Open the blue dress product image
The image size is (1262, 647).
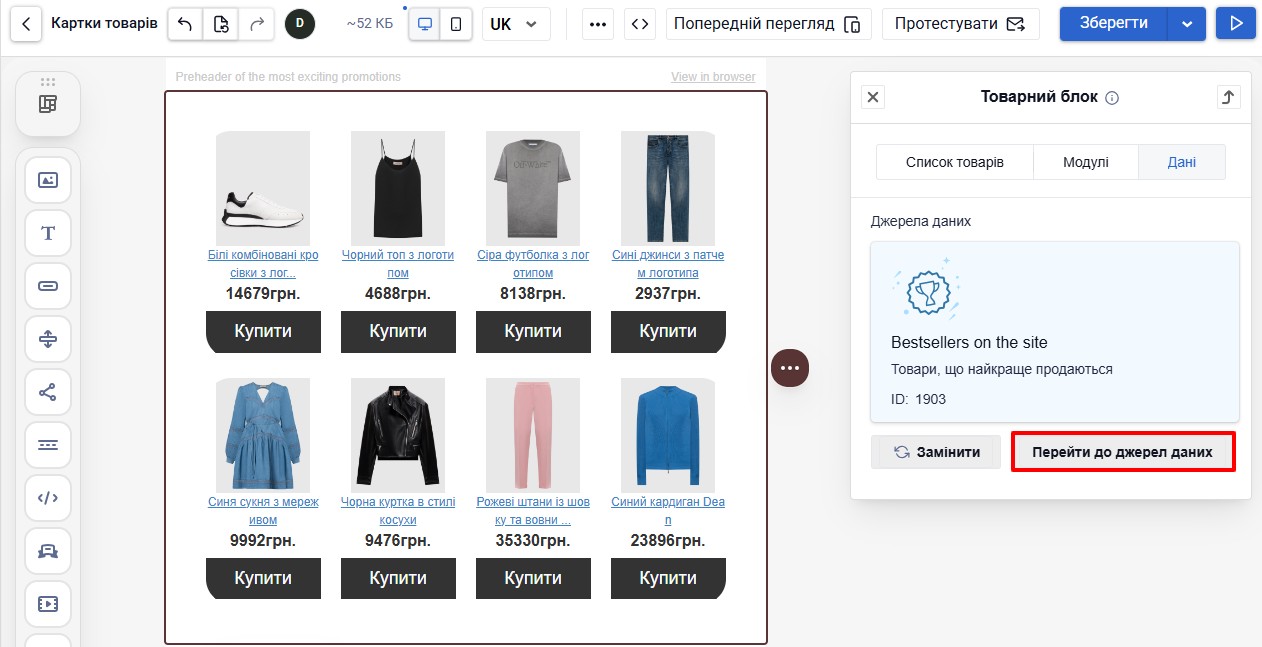coord(263,435)
